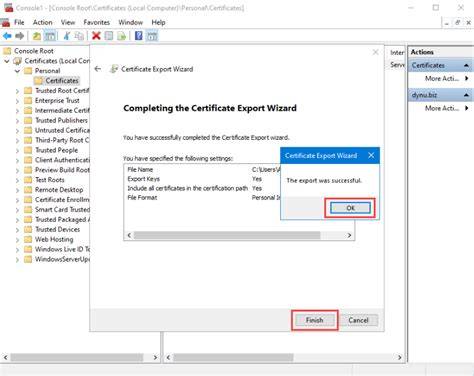This screenshot has height=376, width=474.
Task: Click the Forward arrow in the MMC toolbar
Action: coord(20,36)
